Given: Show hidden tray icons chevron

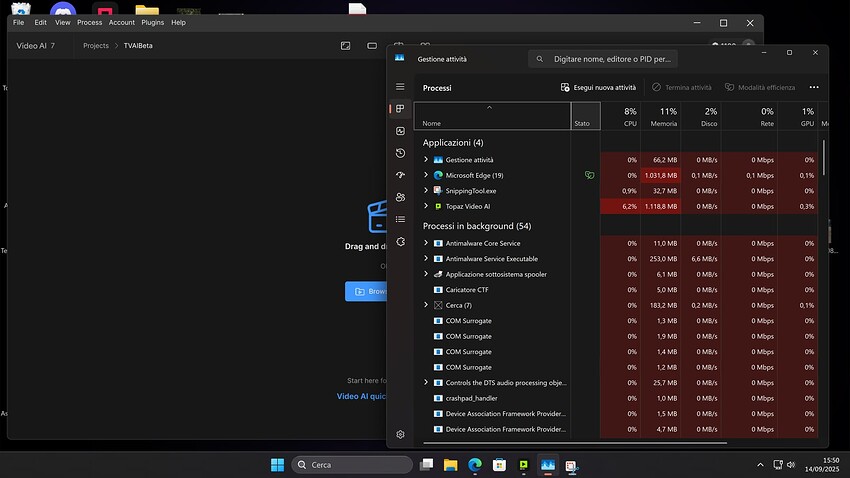Looking at the screenshot, I should pos(760,464).
